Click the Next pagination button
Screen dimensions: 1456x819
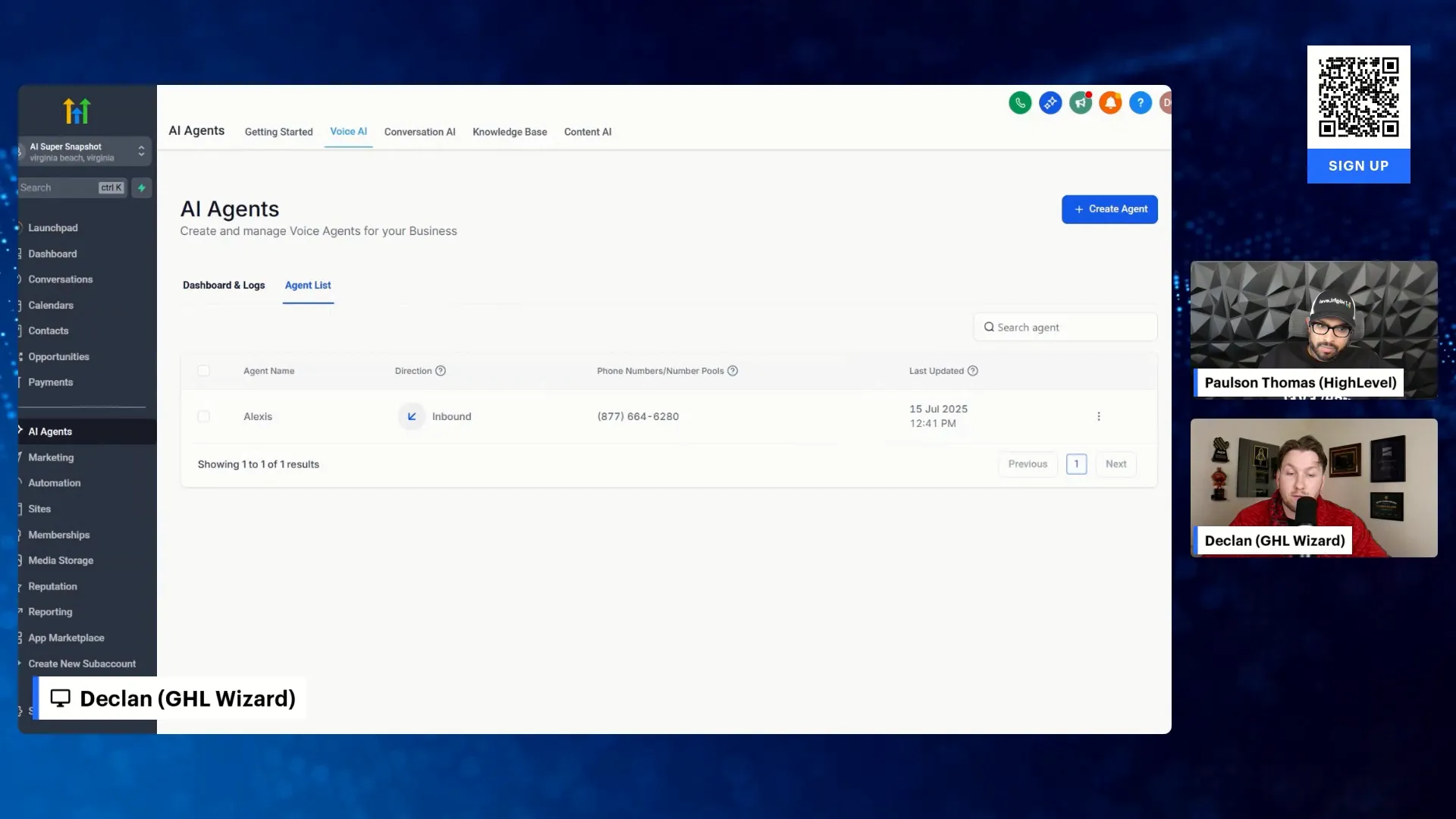[1116, 464]
